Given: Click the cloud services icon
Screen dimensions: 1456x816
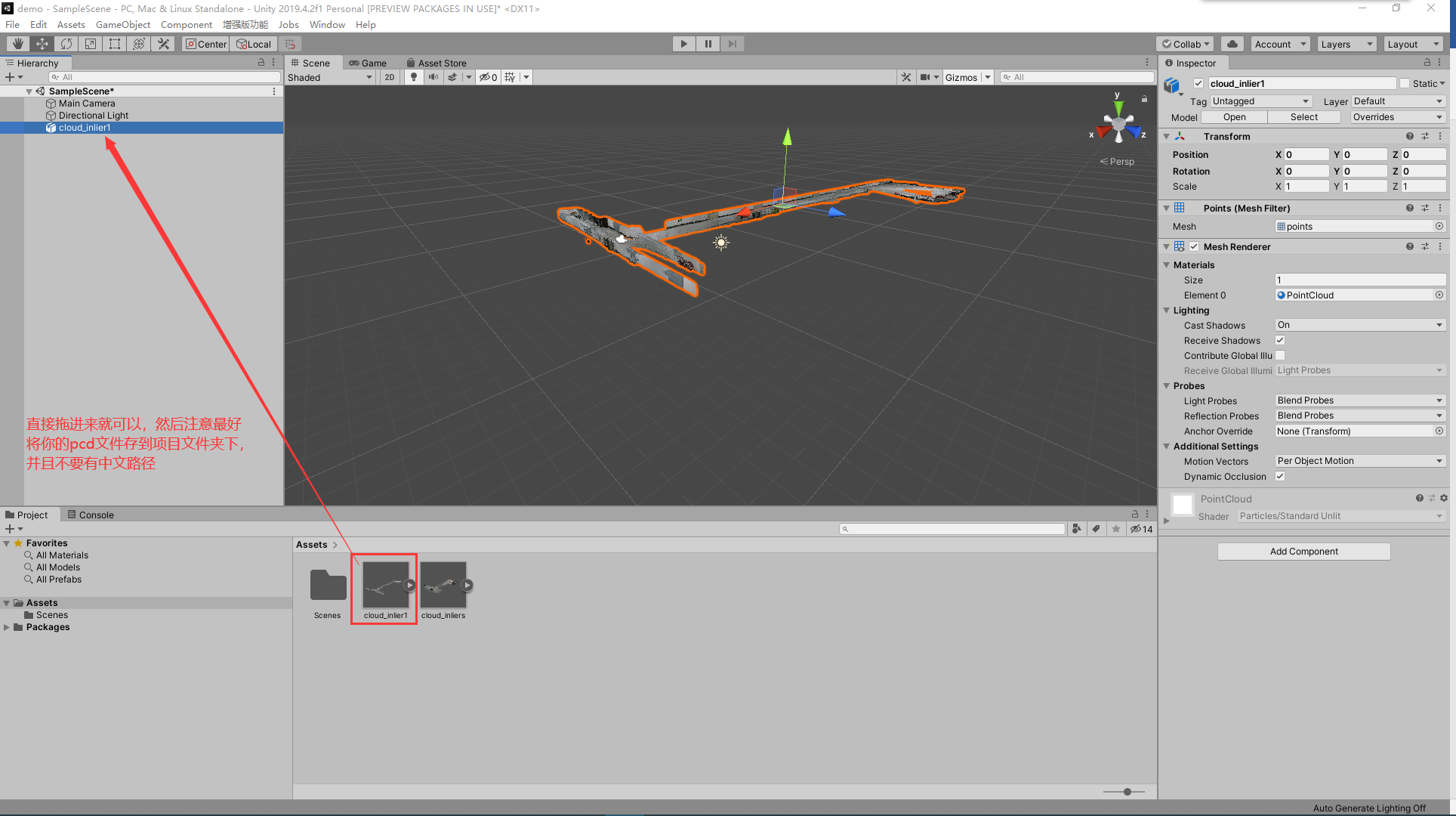Looking at the screenshot, I should coord(1232,44).
